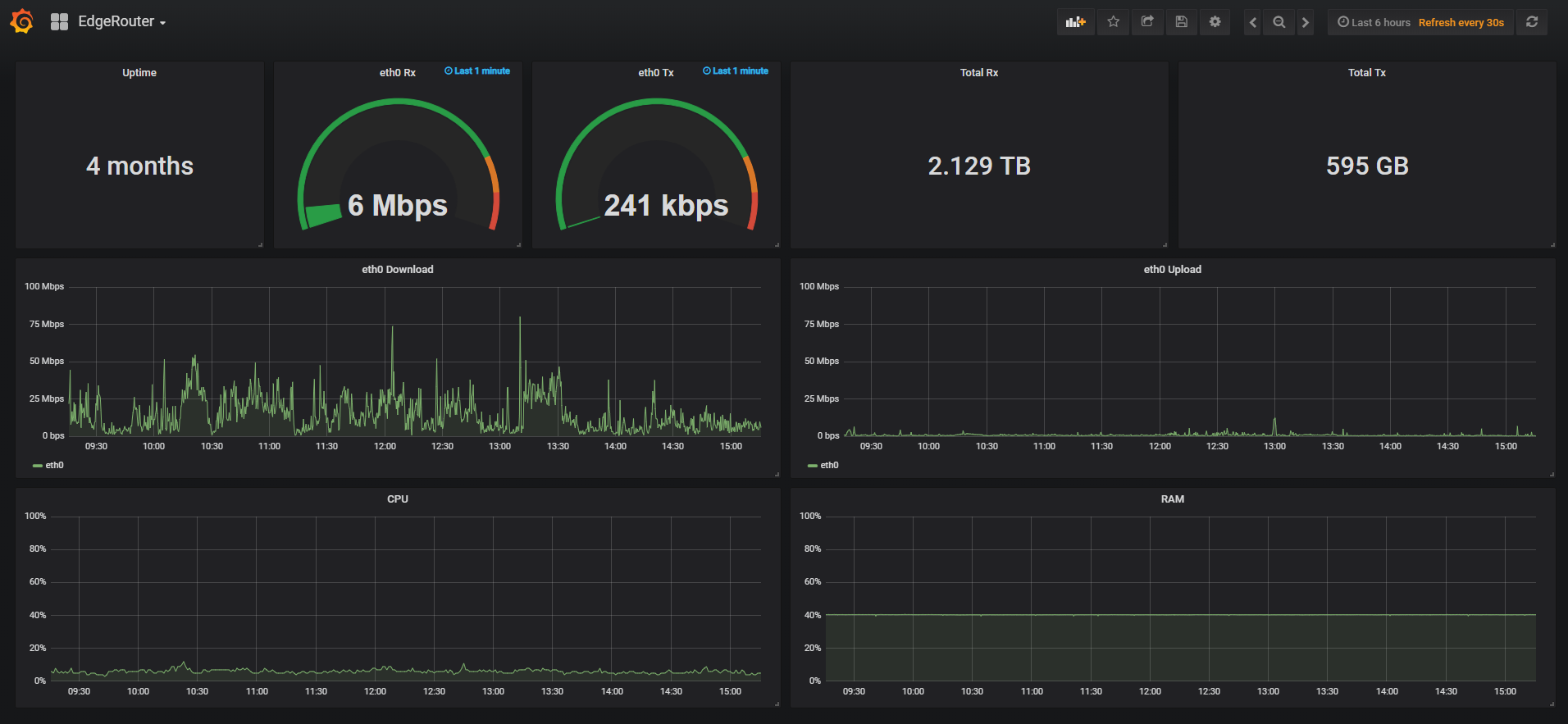The height and width of the screenshot is (724, 1568).
Task: Save the dashboard using floppy icon
Action: click(1181, 22)
